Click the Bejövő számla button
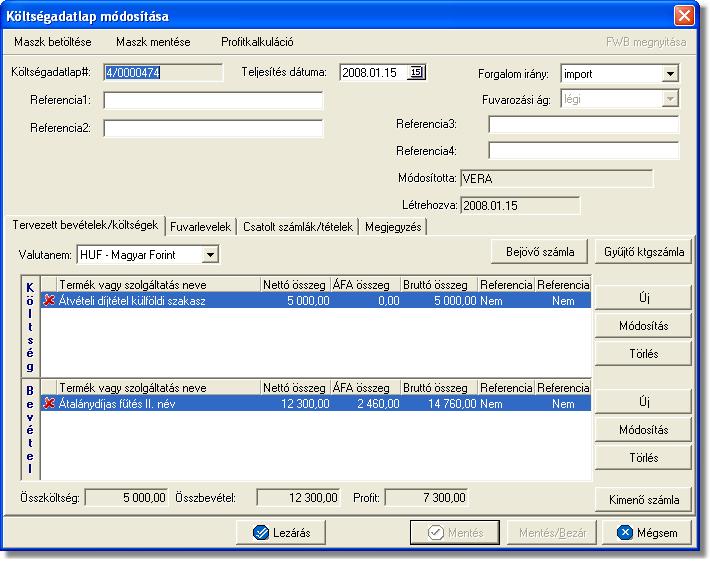 [540, 252]
